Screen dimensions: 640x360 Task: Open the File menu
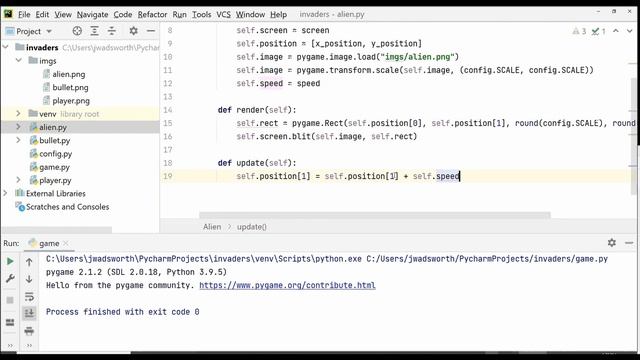[x=24, y=14]
